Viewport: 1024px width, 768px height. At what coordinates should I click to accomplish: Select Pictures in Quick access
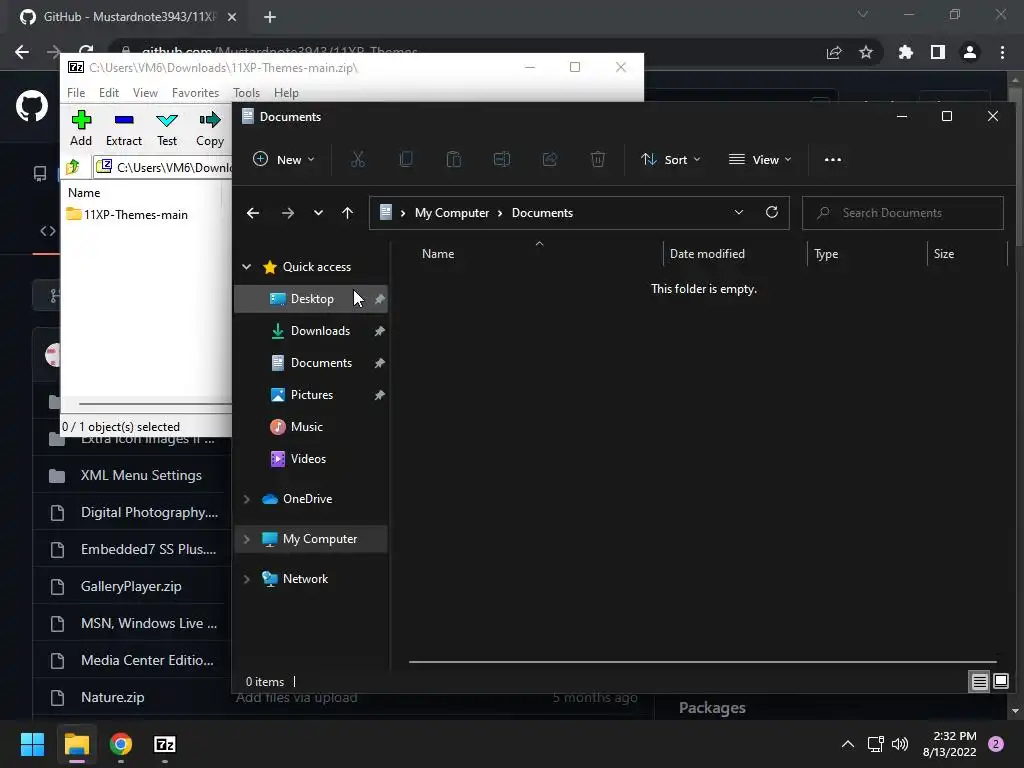tap(311, 395)
